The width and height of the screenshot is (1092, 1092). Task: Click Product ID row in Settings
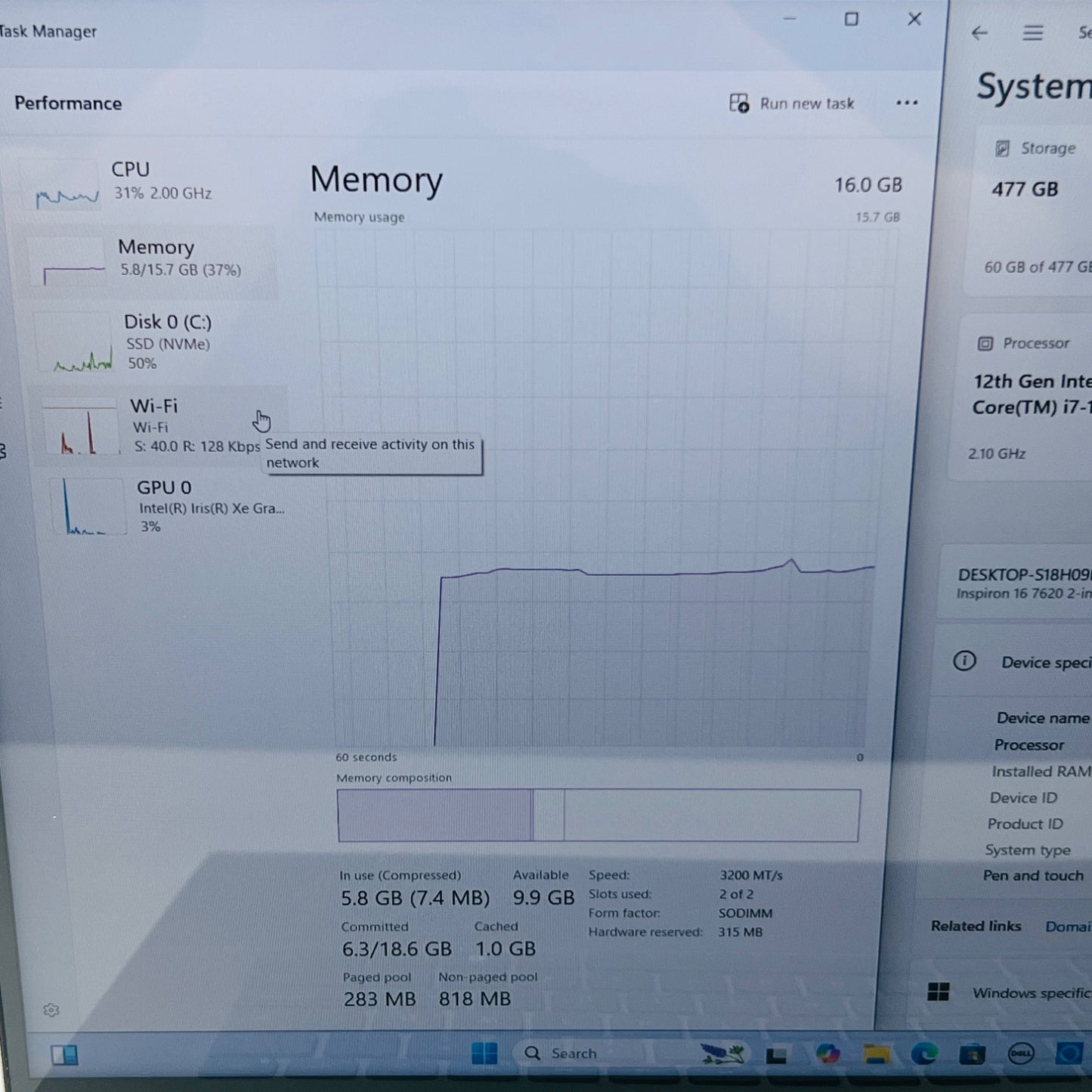click(x=1025, y=824)
